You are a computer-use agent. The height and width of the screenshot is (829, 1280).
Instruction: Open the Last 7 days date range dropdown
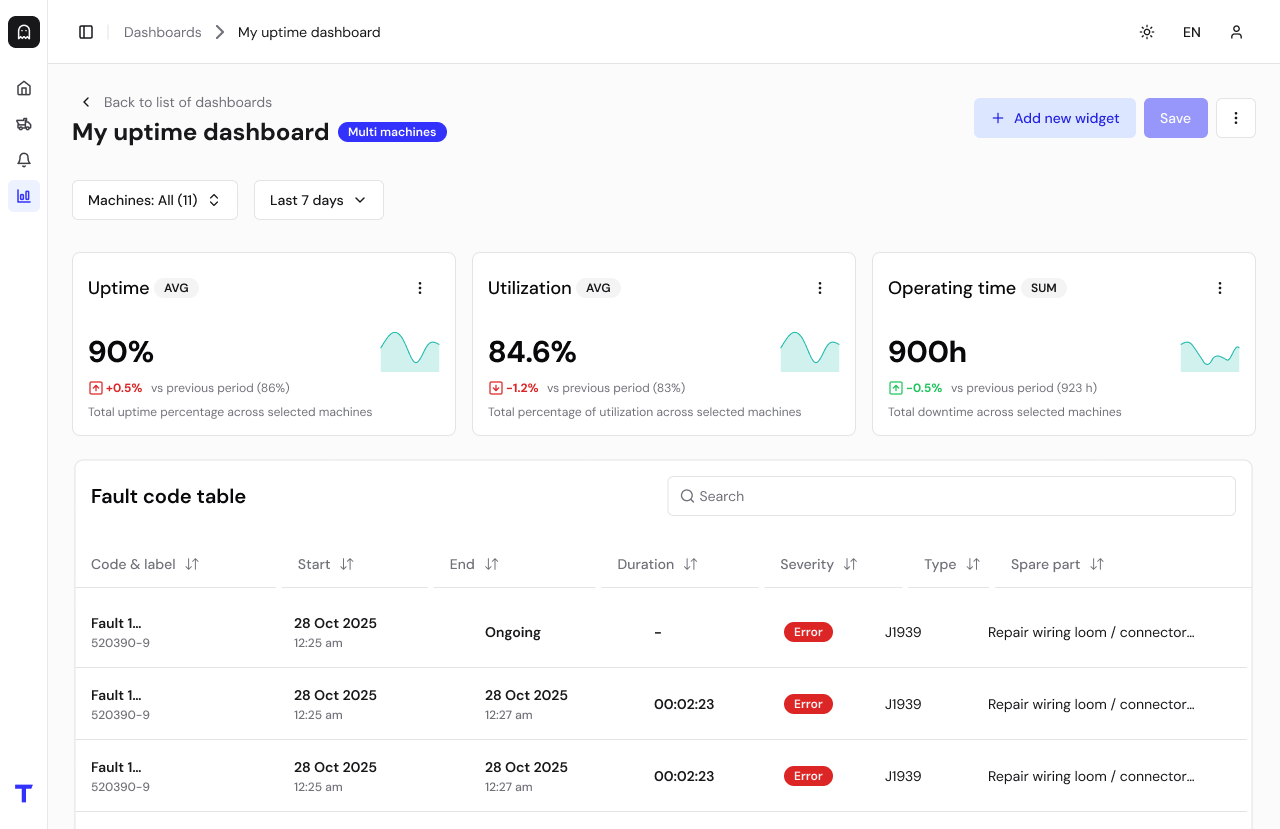[x=318, y=200]
